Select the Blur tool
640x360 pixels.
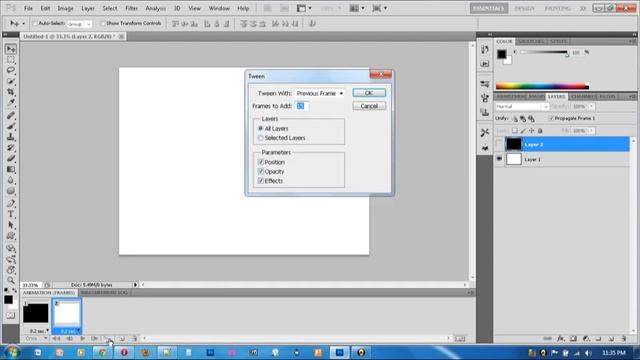[x=11, y=180]
